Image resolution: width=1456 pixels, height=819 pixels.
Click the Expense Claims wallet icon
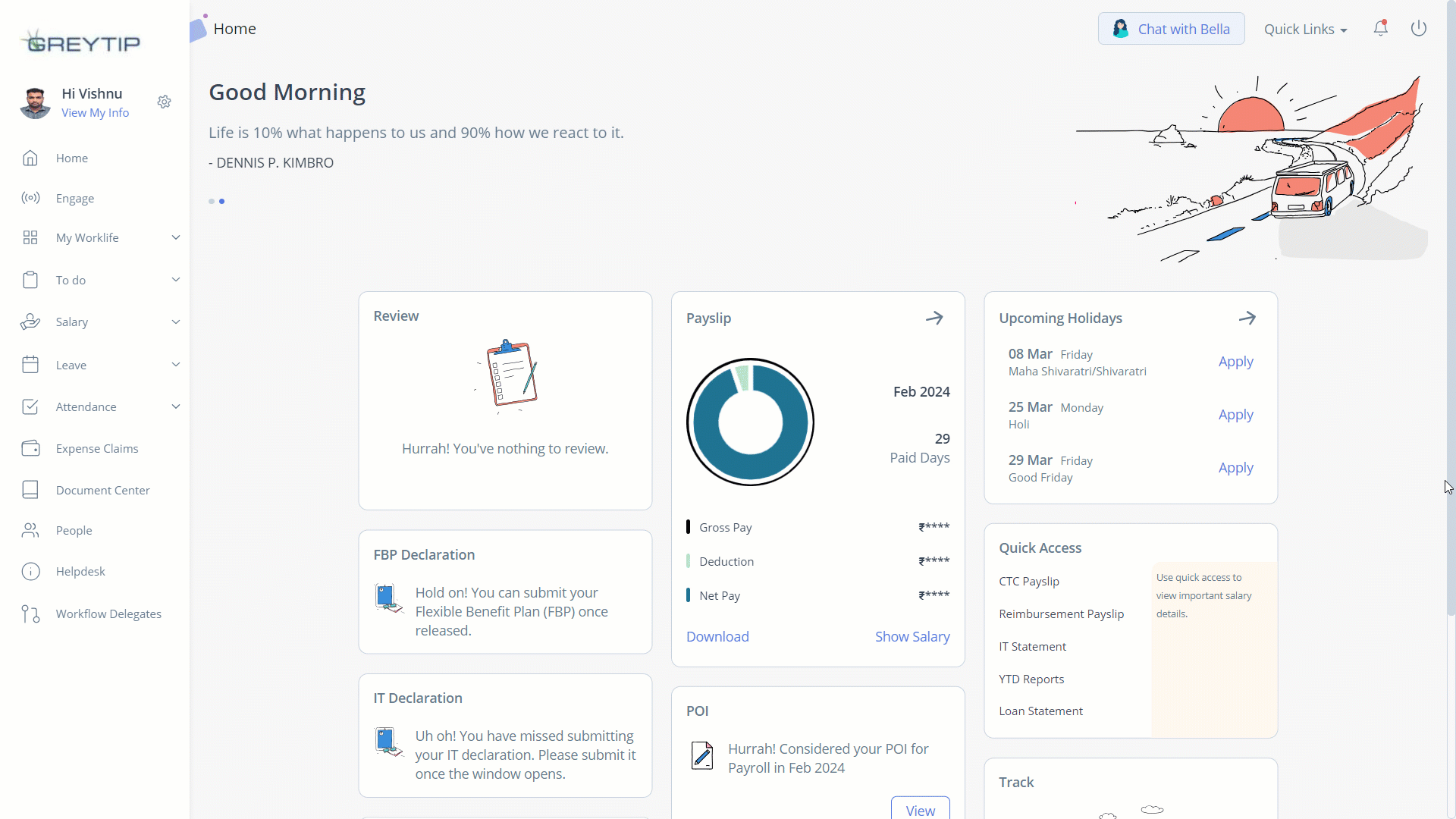click(x=30, y=448)
